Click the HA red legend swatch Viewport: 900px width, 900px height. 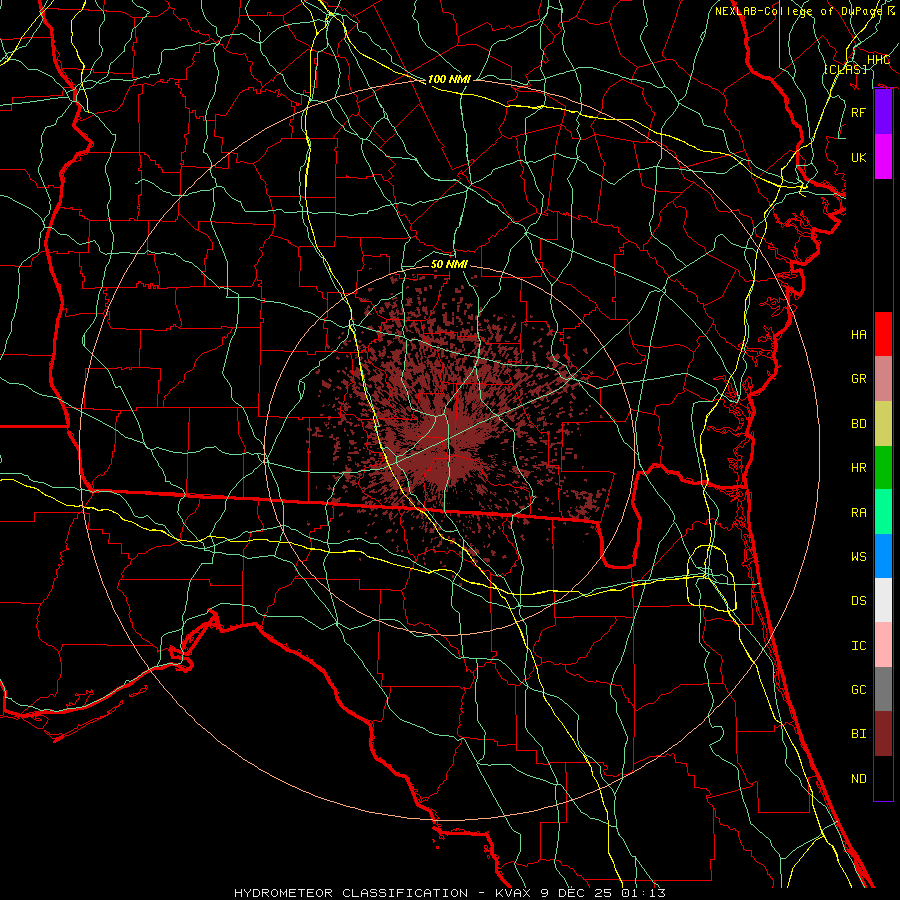883,334
